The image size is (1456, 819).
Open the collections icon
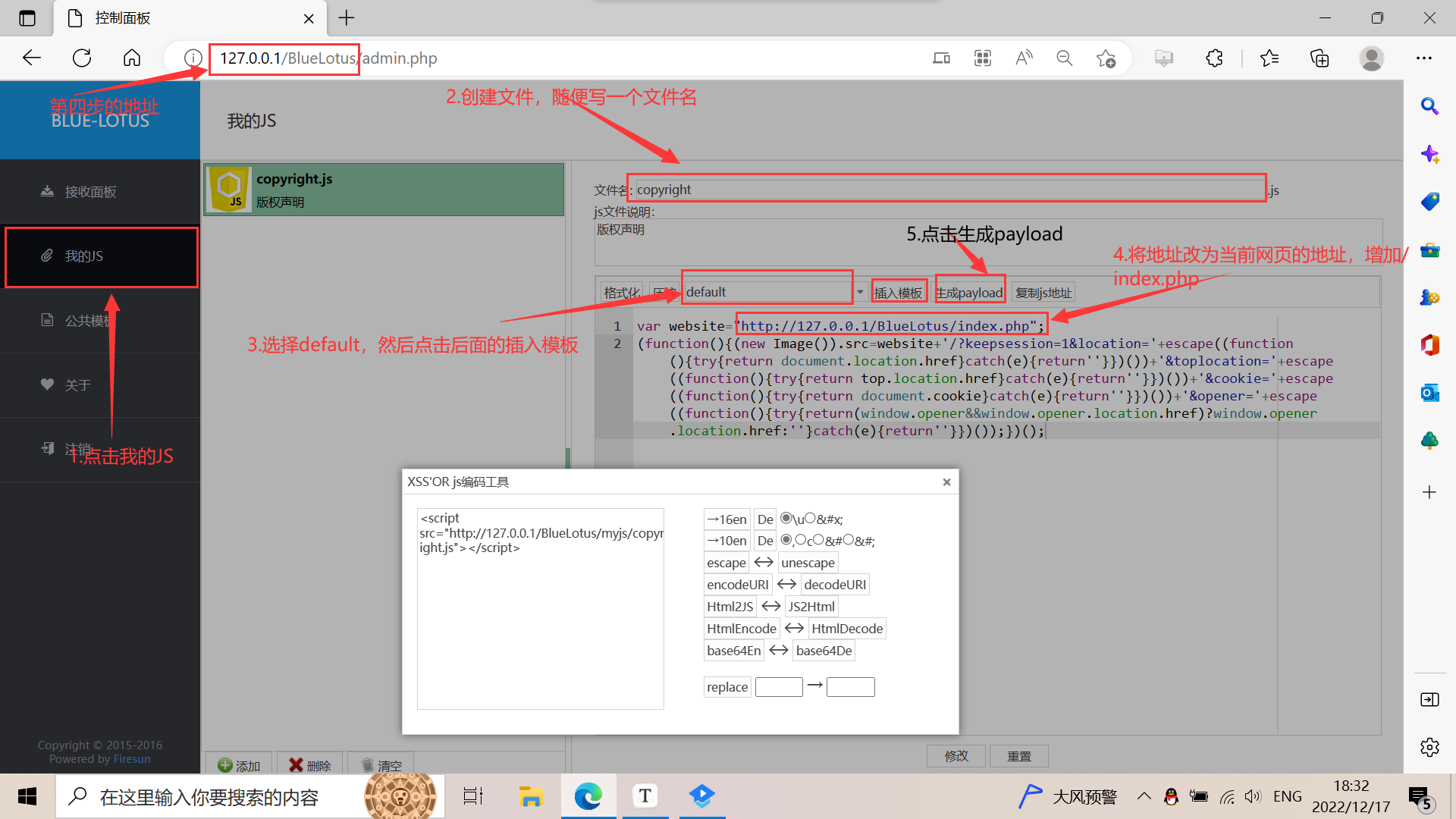coord(1319,58)
